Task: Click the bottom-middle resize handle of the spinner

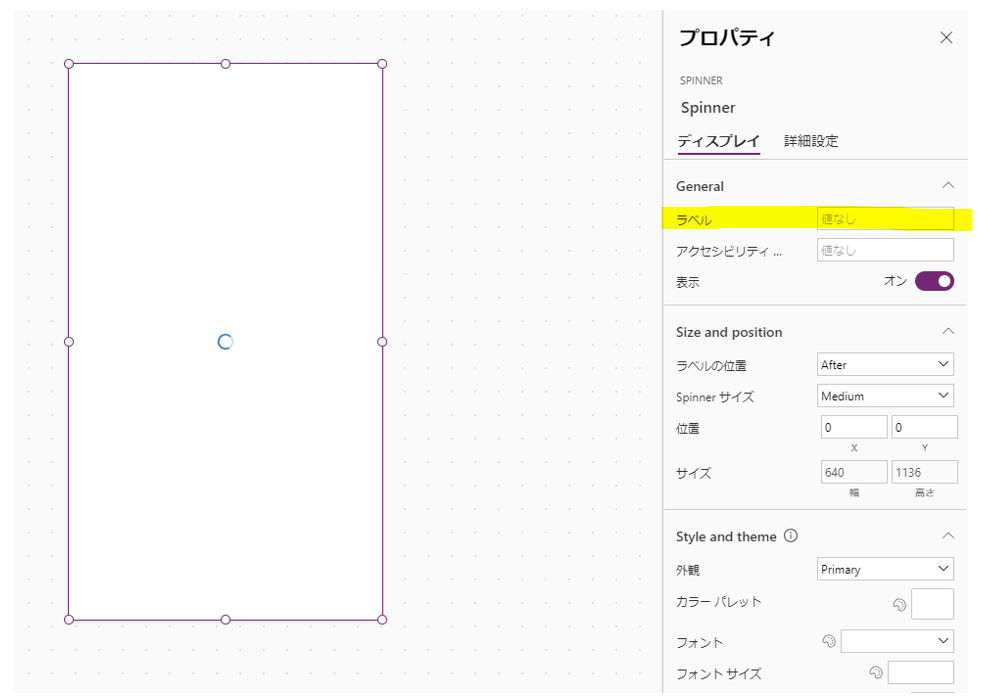Action: [225, 620]
